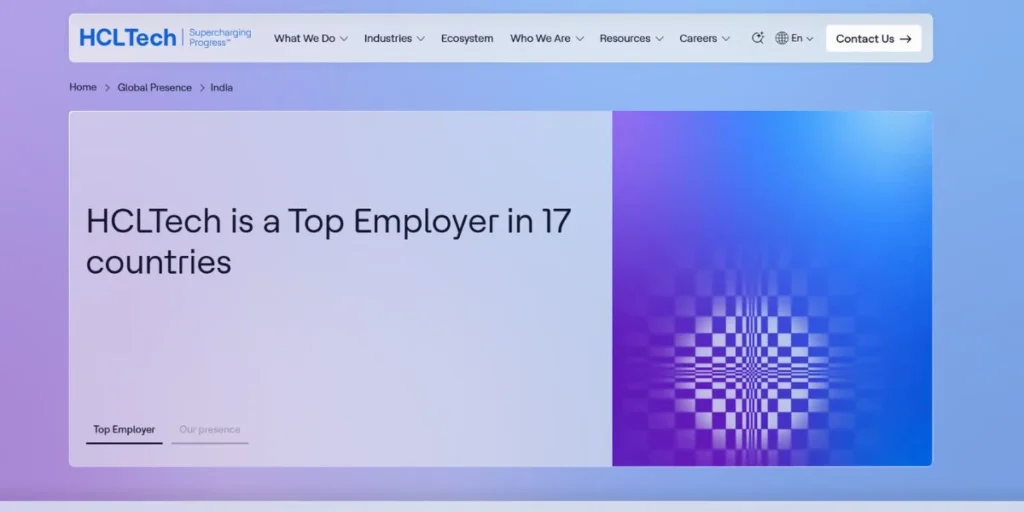Select the Top Employer tab
Image resolution: width=1024 pixels, height=512 pixels.
124,430
